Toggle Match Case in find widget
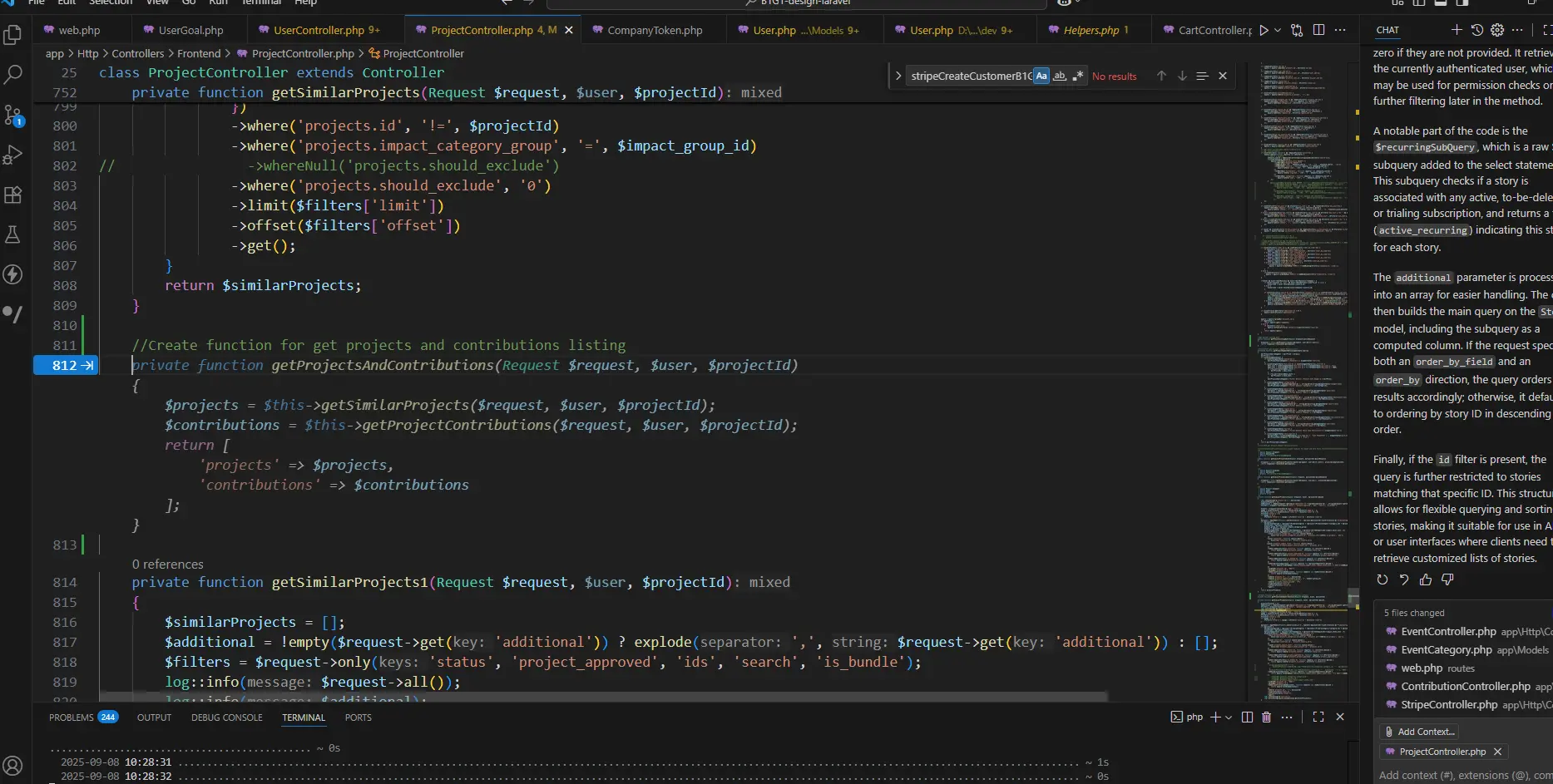The width and height of the screenshot is (1553, 784). pyautogui.click(x=1041, y=76)
